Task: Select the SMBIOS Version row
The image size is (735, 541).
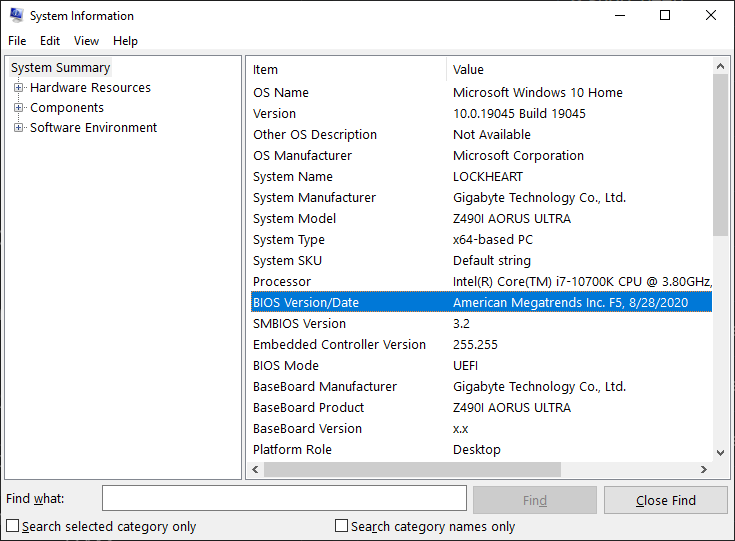Action: point(481,323)
